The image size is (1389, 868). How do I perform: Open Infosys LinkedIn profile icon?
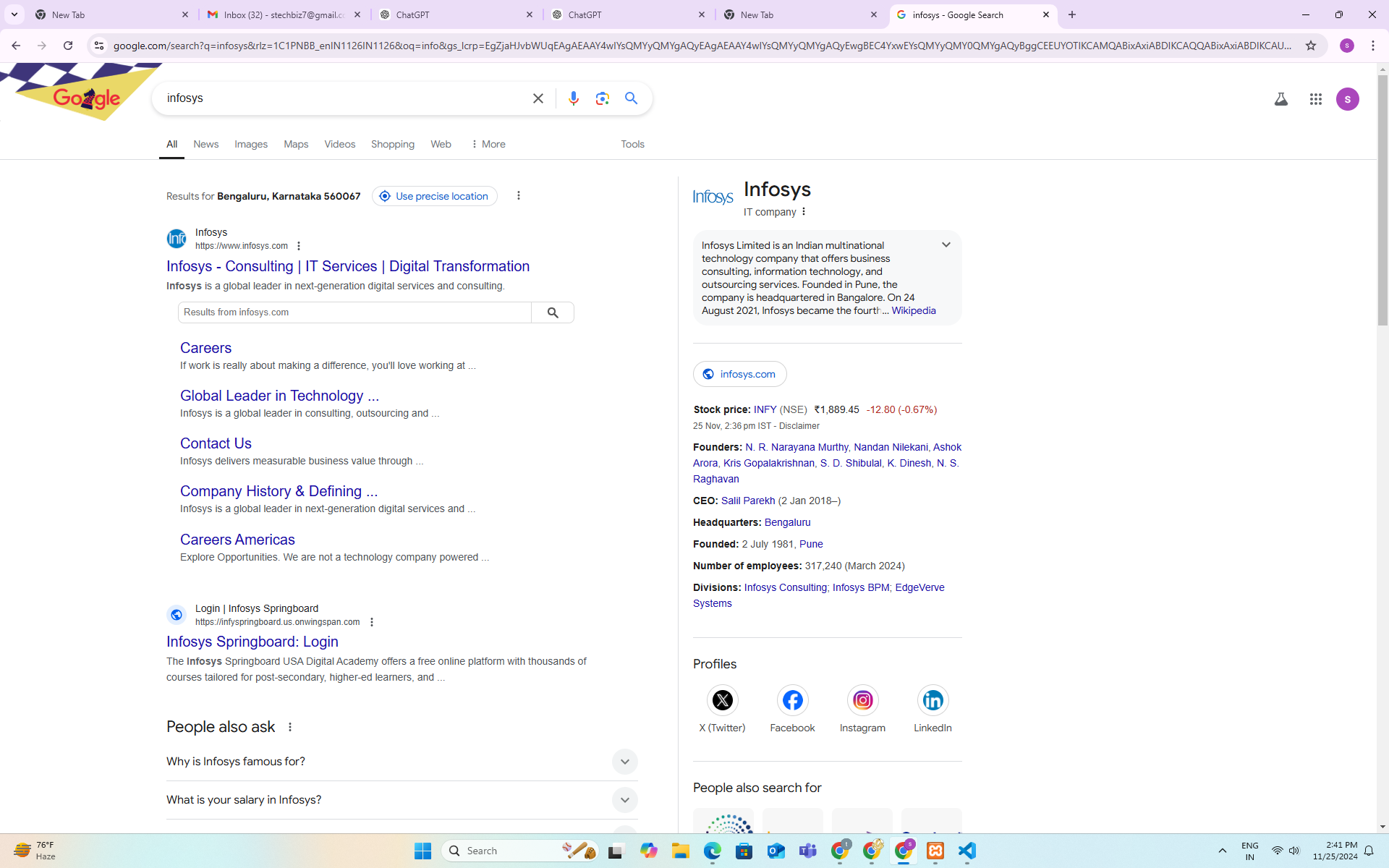point(932,700)
